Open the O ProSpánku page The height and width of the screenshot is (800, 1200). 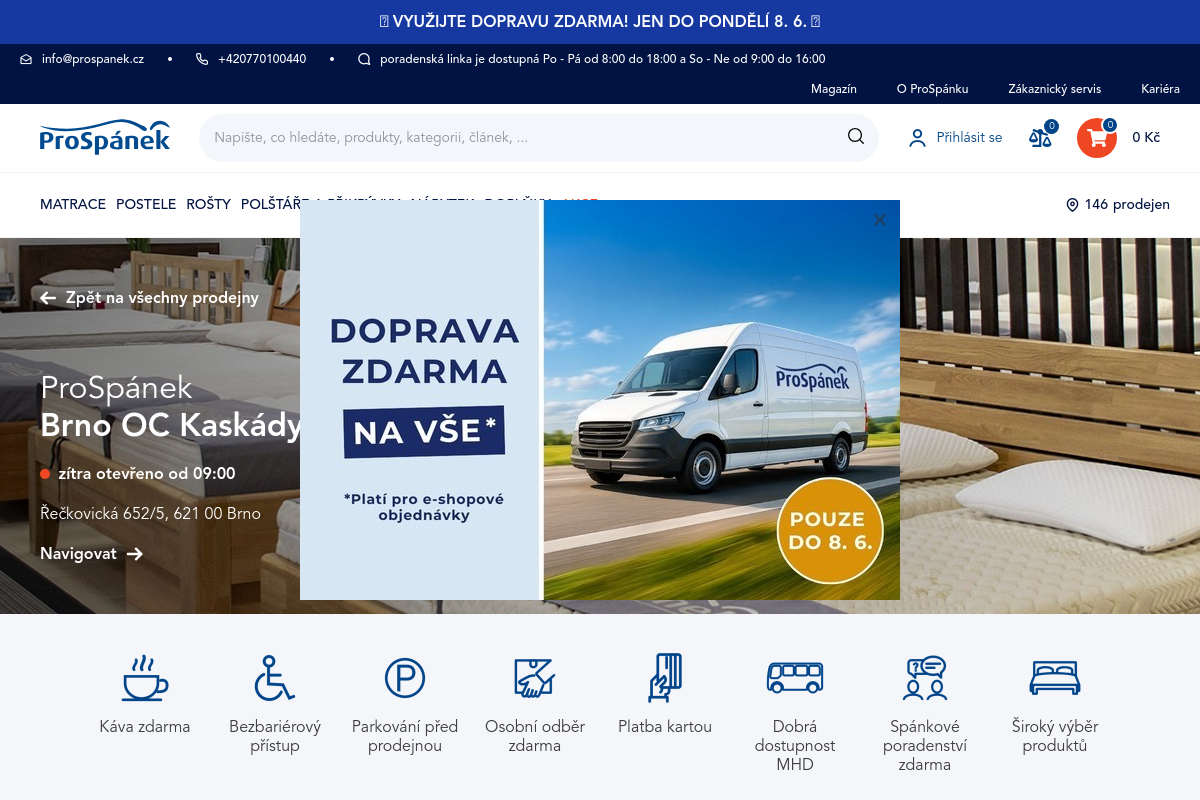pyautogui.click(x=932, y=89)
